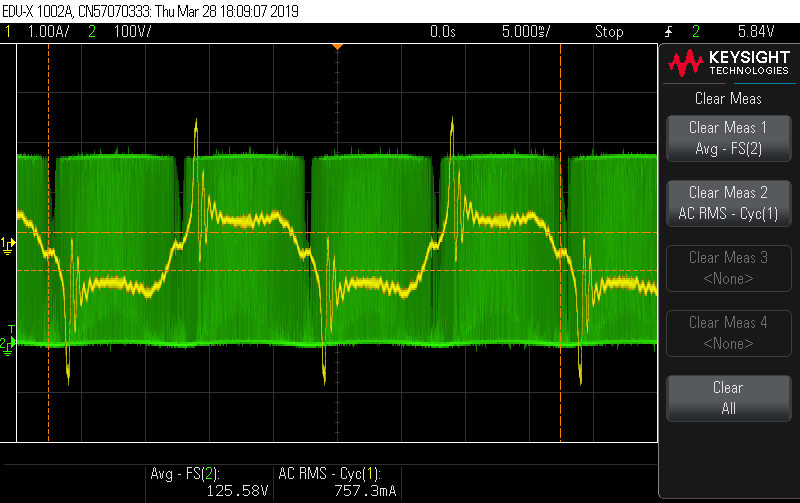Click the Keysight Technologies logo
The height and width of the screenshot is (503, 800).
pyautogui.click(x=729, y=63)
